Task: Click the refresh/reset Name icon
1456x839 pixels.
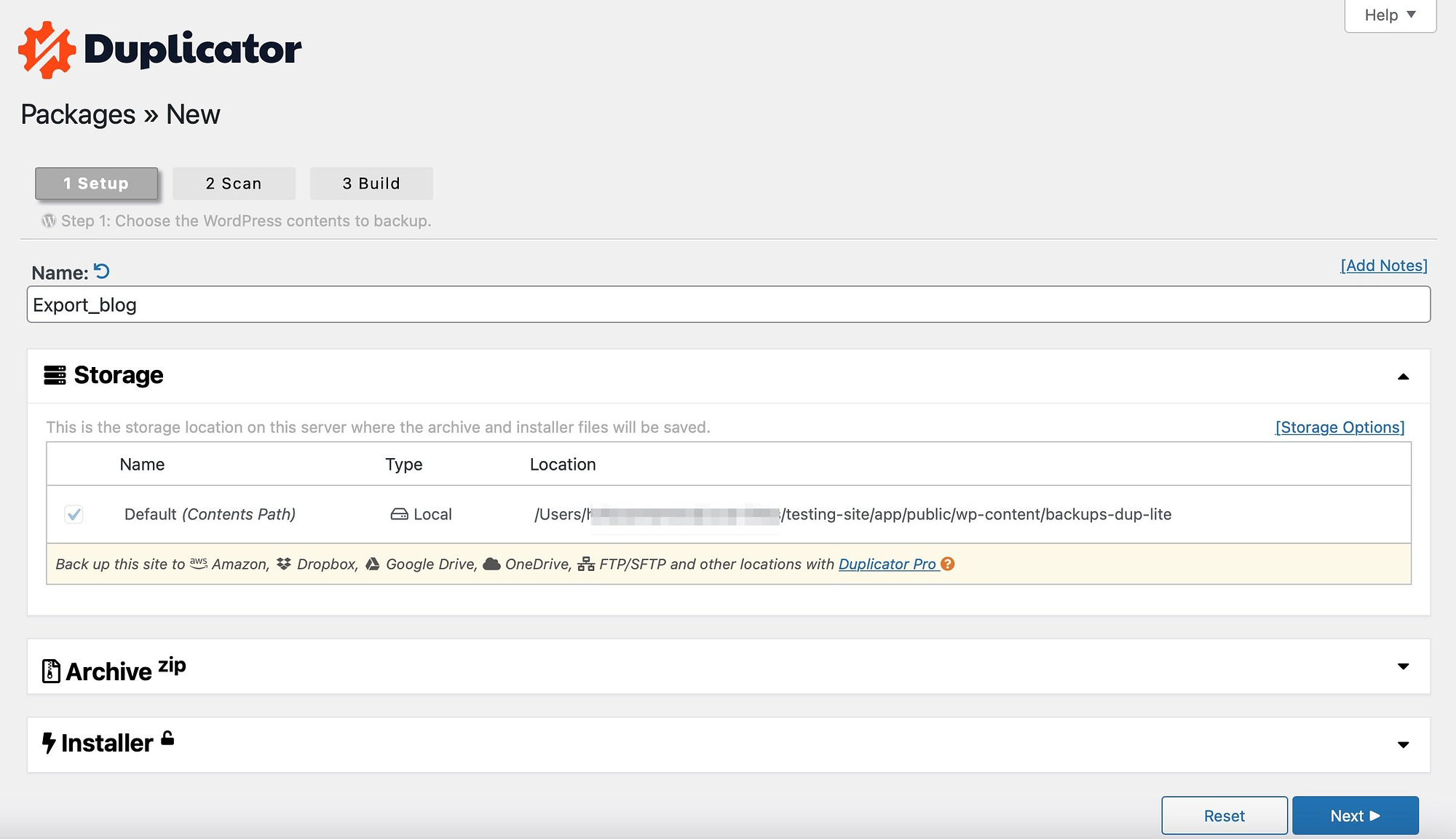Action: (x=100, y=270)
